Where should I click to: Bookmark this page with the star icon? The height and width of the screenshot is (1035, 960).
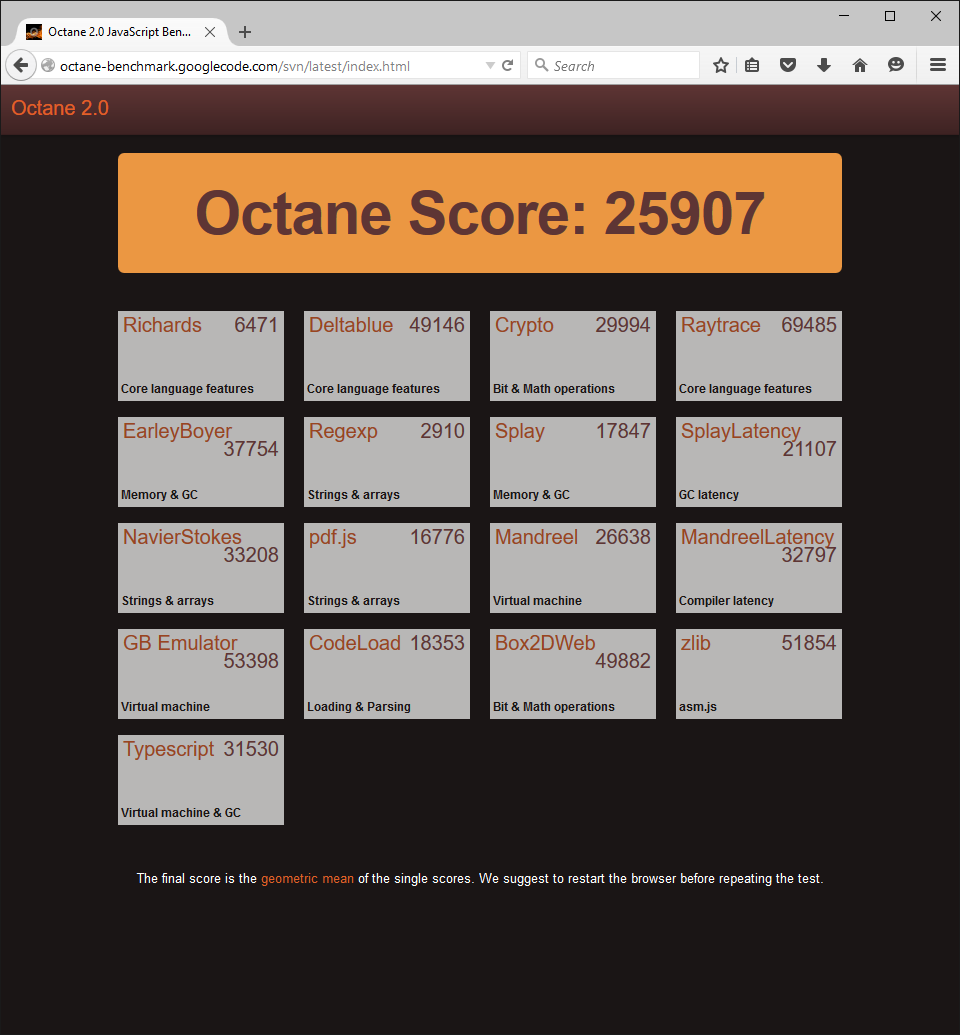pos(721,65)
